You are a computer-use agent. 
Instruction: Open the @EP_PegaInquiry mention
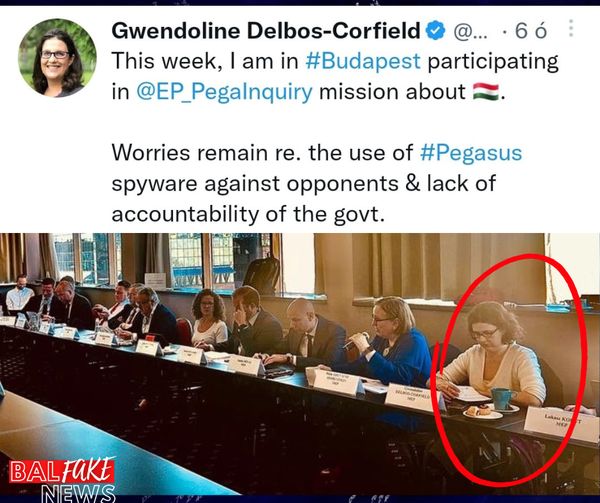(x=224, y=92)
